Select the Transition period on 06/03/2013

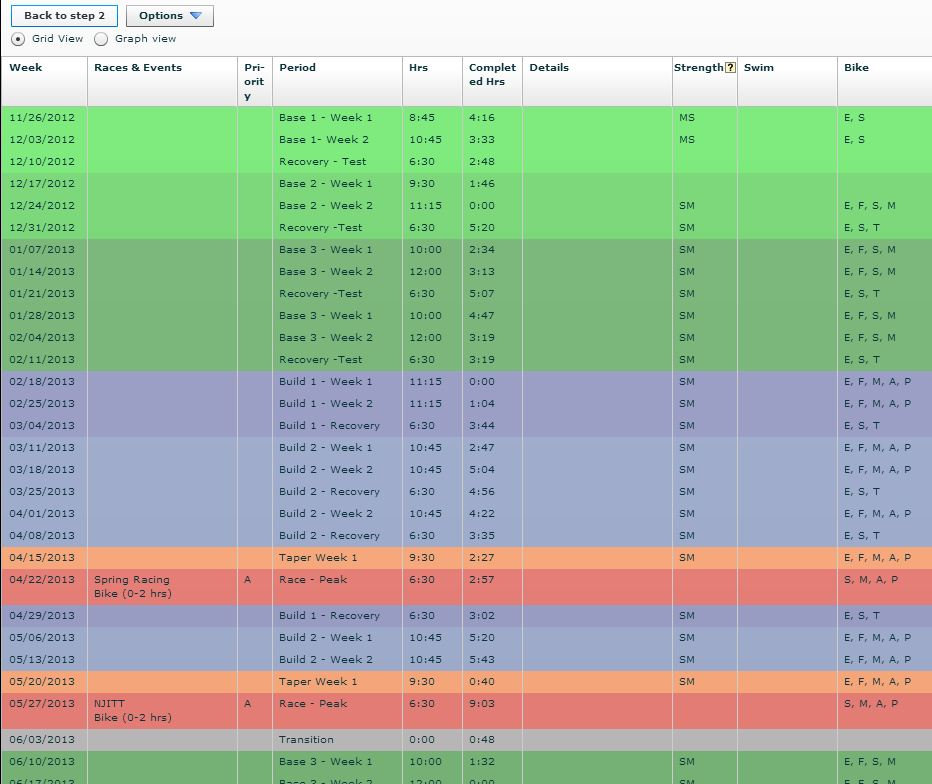[306, 740]
